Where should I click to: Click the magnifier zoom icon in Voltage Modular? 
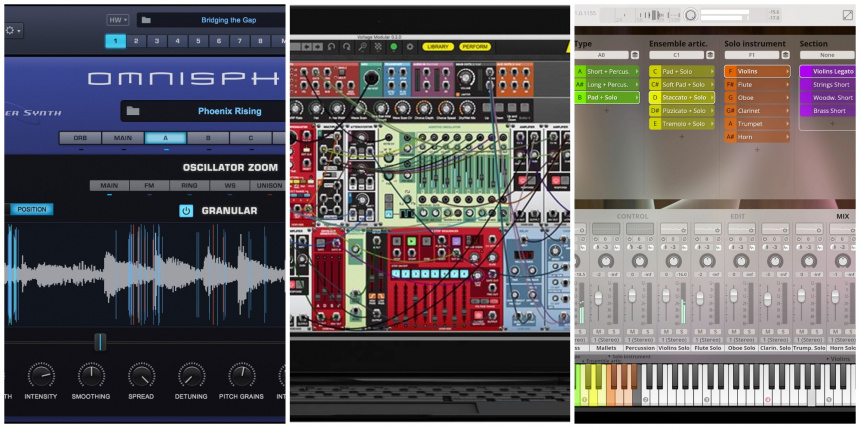tap(363, 47)
